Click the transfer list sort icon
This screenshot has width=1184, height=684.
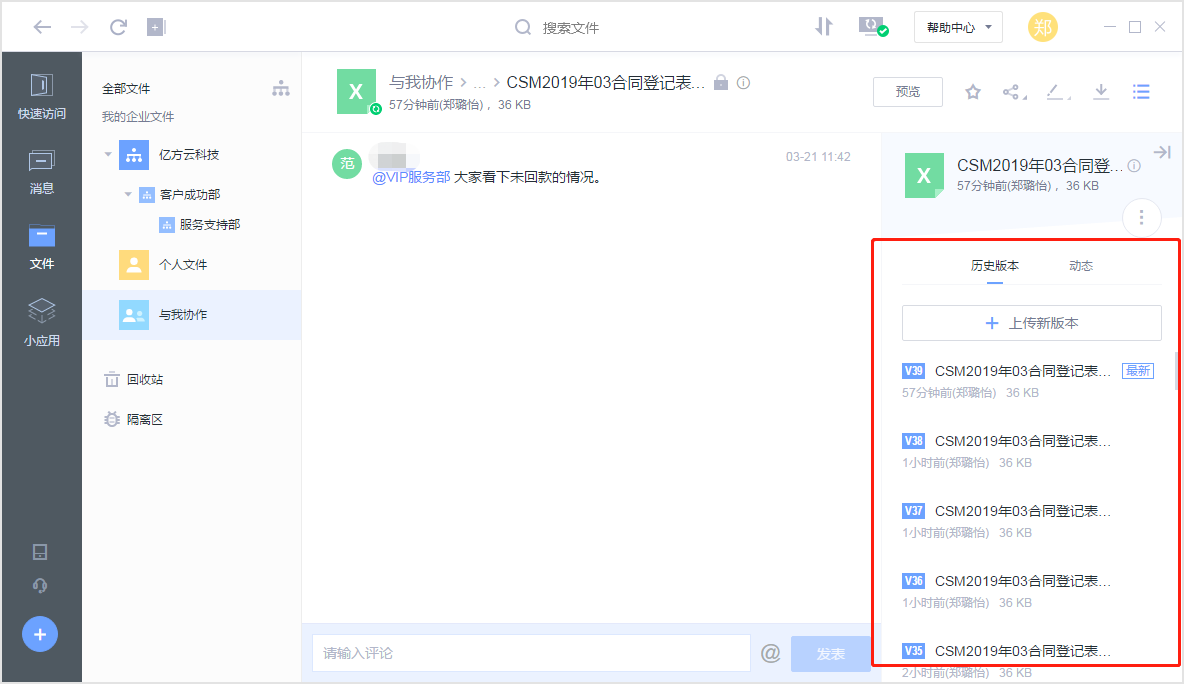823,26
